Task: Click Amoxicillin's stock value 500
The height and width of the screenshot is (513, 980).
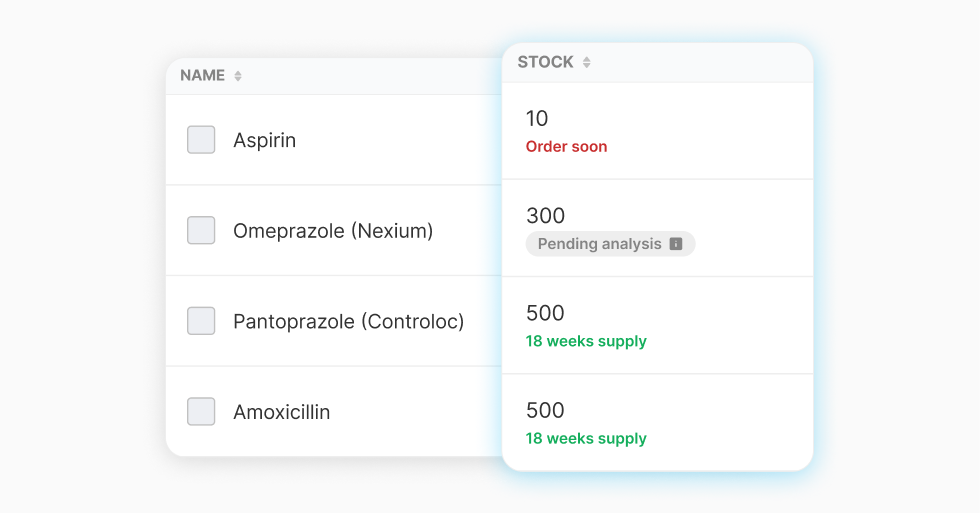Action: click(x=545, y=410)
